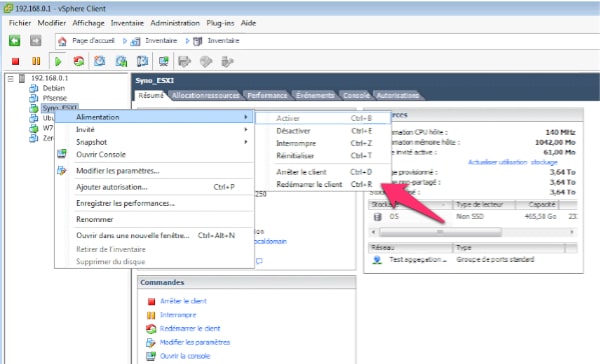Viewport: 600px width, 364px height.
Task: Open the Aide menu
Action: [x=248, y=23]
